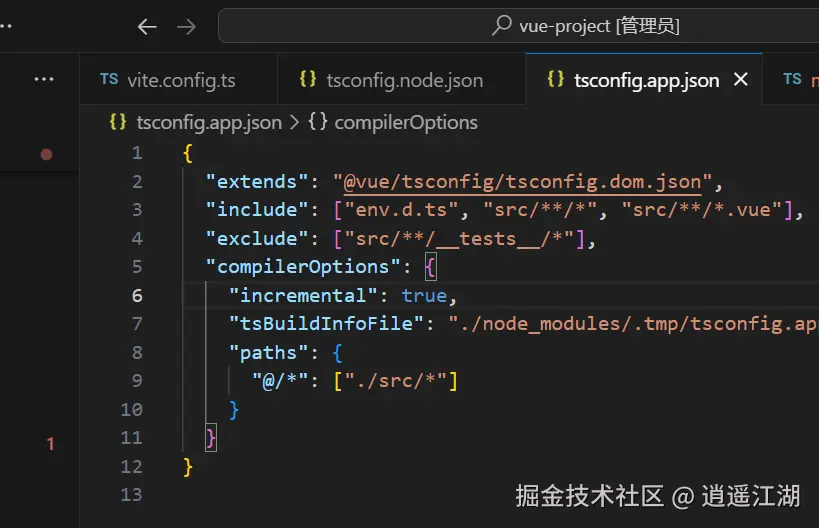Click the red dot in the left panel
The height and width of the screenshot is (528, 819).
pyautogui.click(x=46, y=154)
